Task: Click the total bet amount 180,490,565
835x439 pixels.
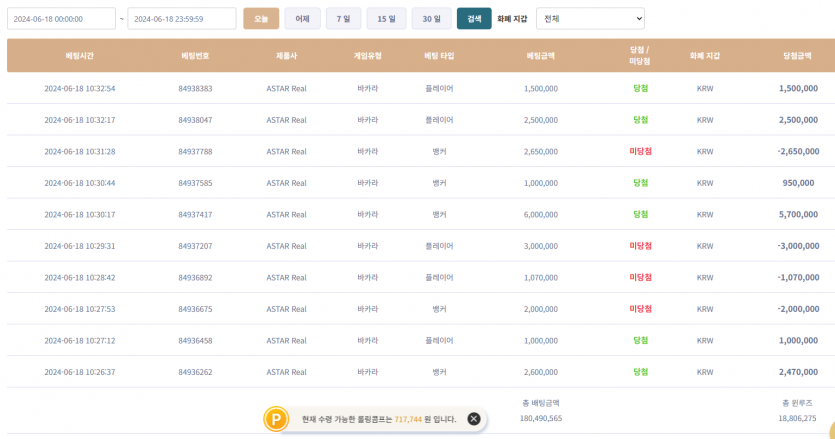Action: [x=541, y=418]
